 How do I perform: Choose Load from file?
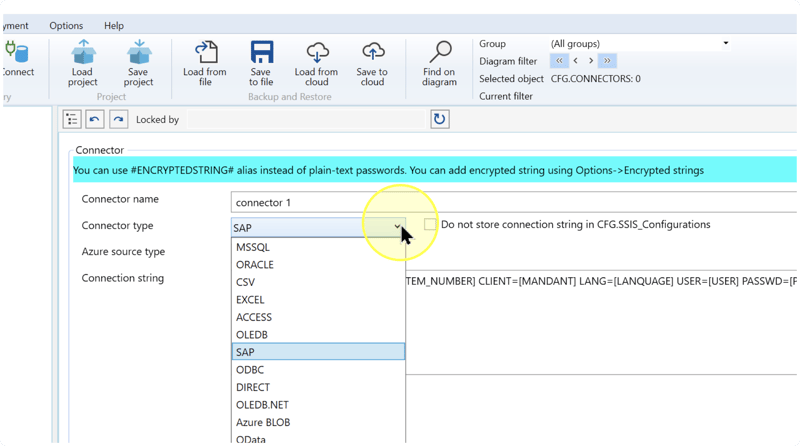click(x=205, y=63)
